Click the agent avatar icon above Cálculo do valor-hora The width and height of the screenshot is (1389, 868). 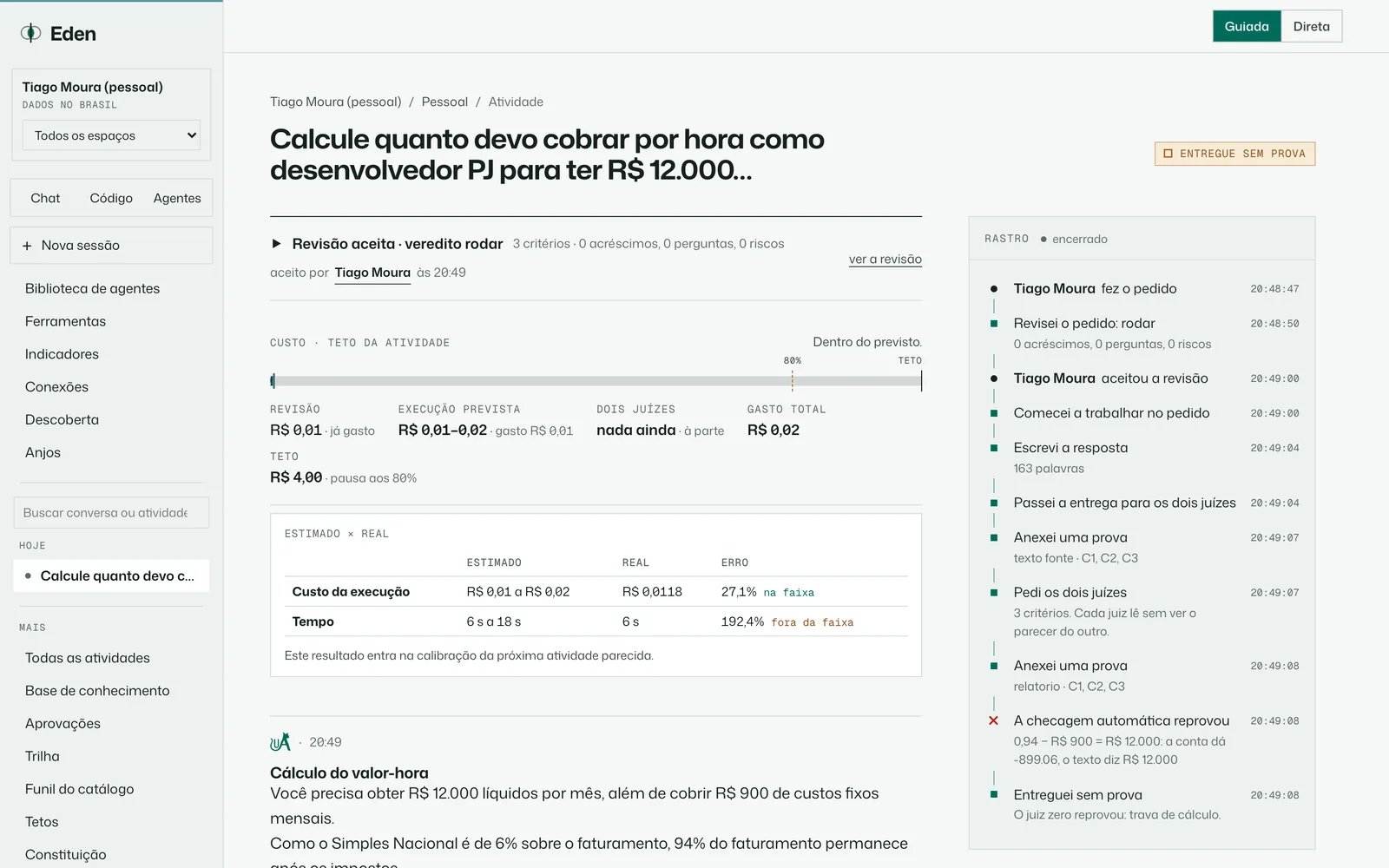pyautogui.click(x=280, y=741)
